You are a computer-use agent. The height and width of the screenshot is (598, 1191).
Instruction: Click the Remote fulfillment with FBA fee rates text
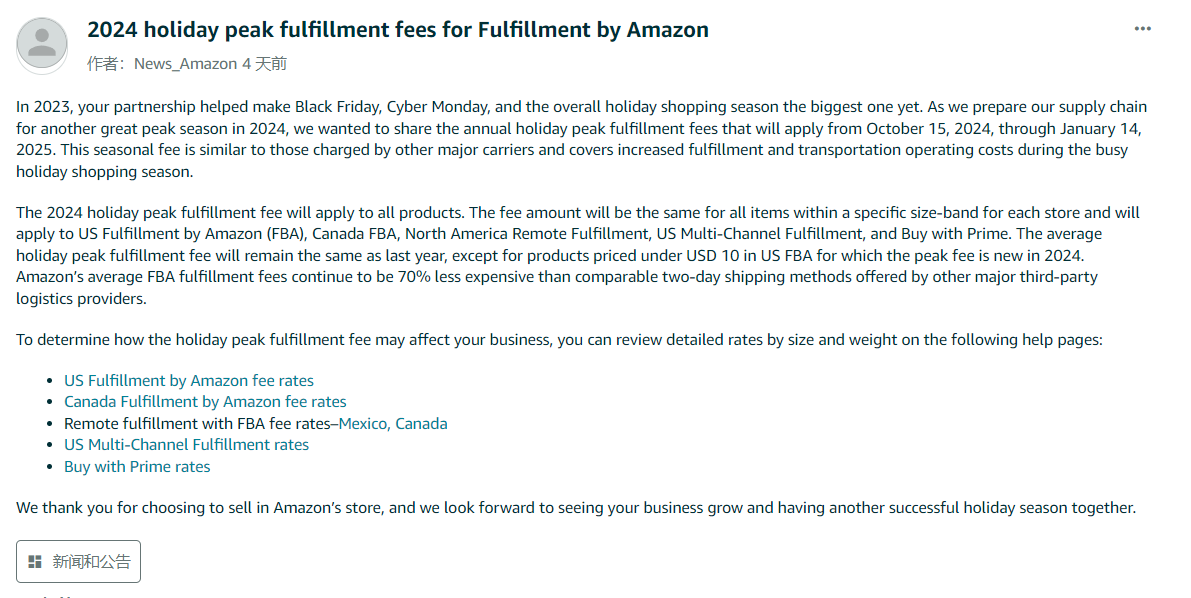click(197, 423)
